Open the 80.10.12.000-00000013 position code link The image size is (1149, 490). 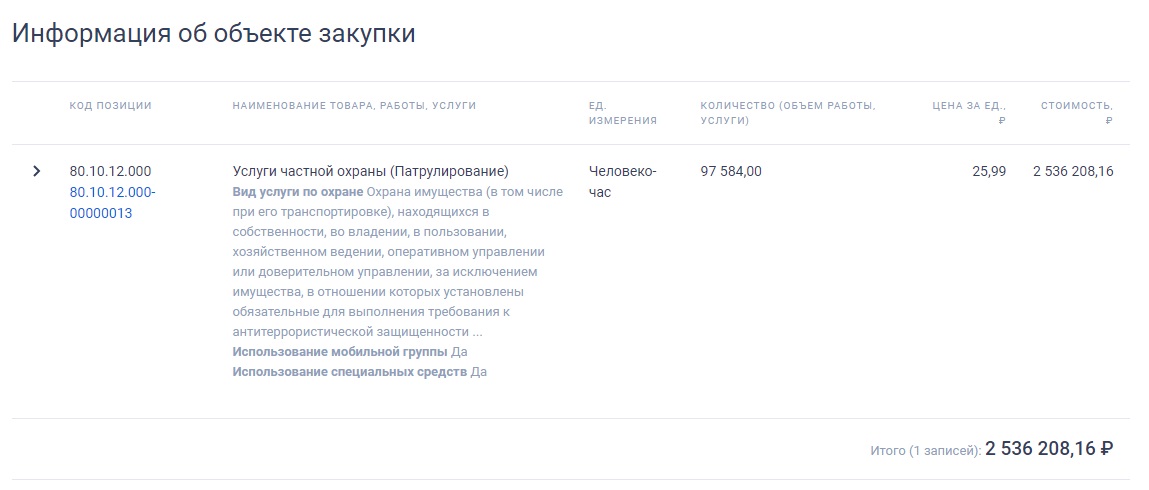[x=112, y=202]
